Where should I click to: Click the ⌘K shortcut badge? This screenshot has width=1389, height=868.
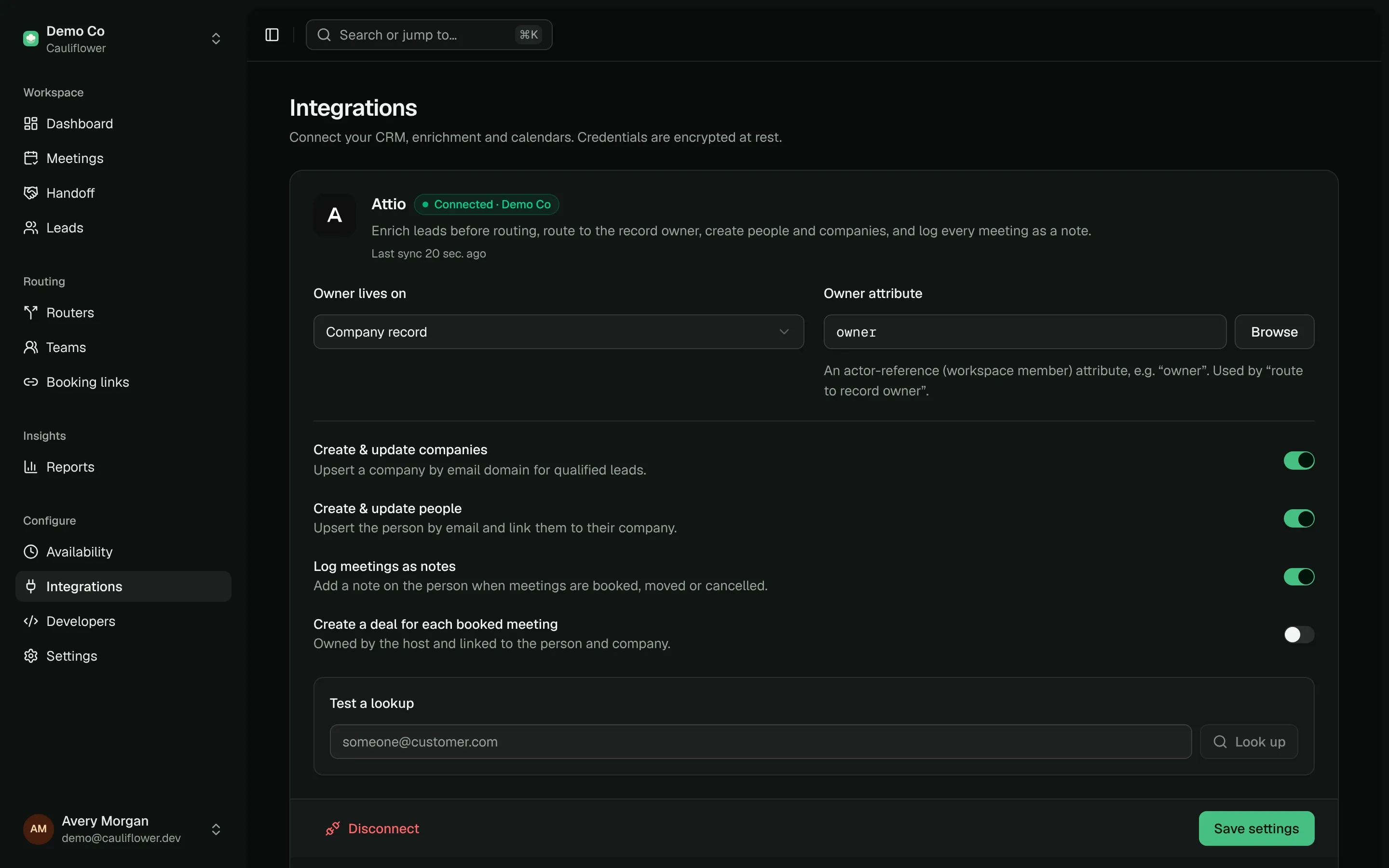click(x=528, y=35)
